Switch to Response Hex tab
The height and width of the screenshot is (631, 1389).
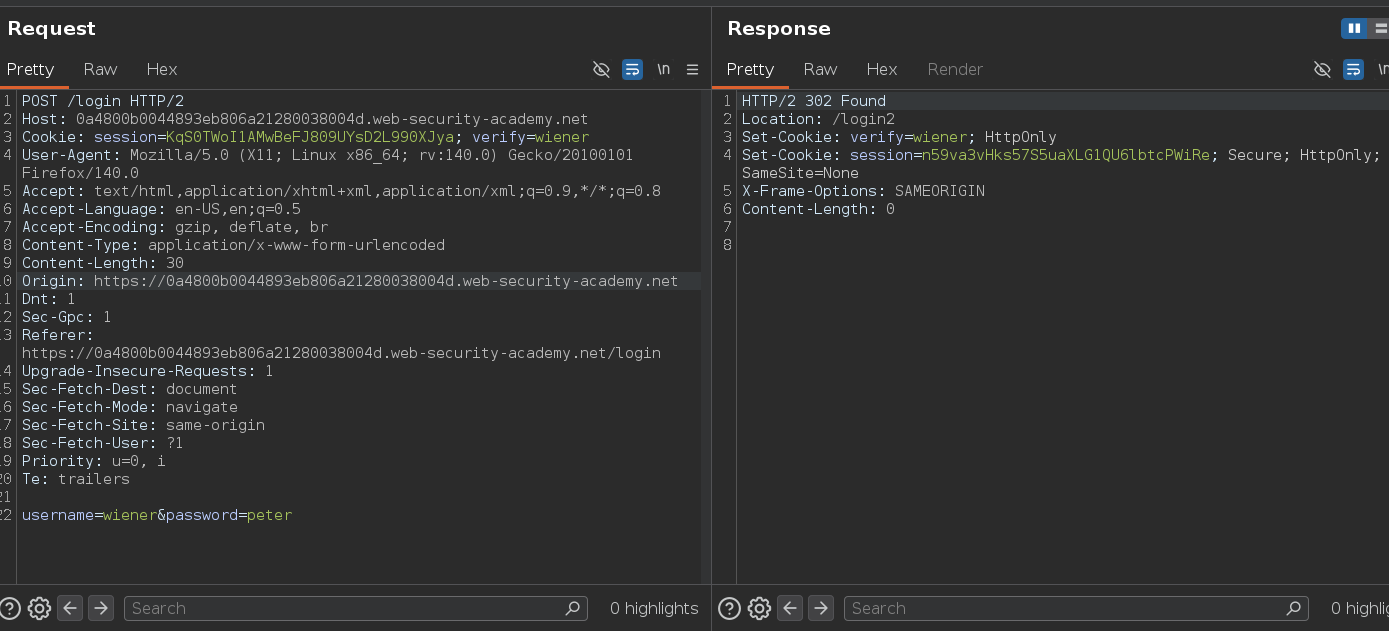(881, 69)
